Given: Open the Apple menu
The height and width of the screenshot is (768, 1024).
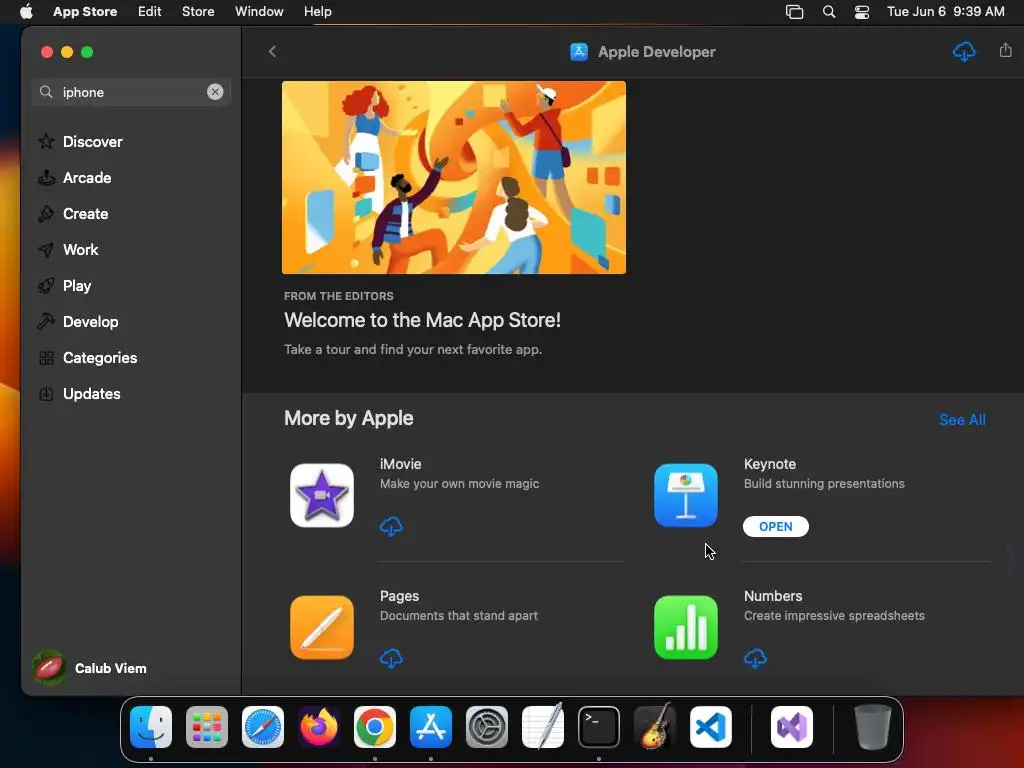Looking at the screenshot, I should [x=26, y=12].
